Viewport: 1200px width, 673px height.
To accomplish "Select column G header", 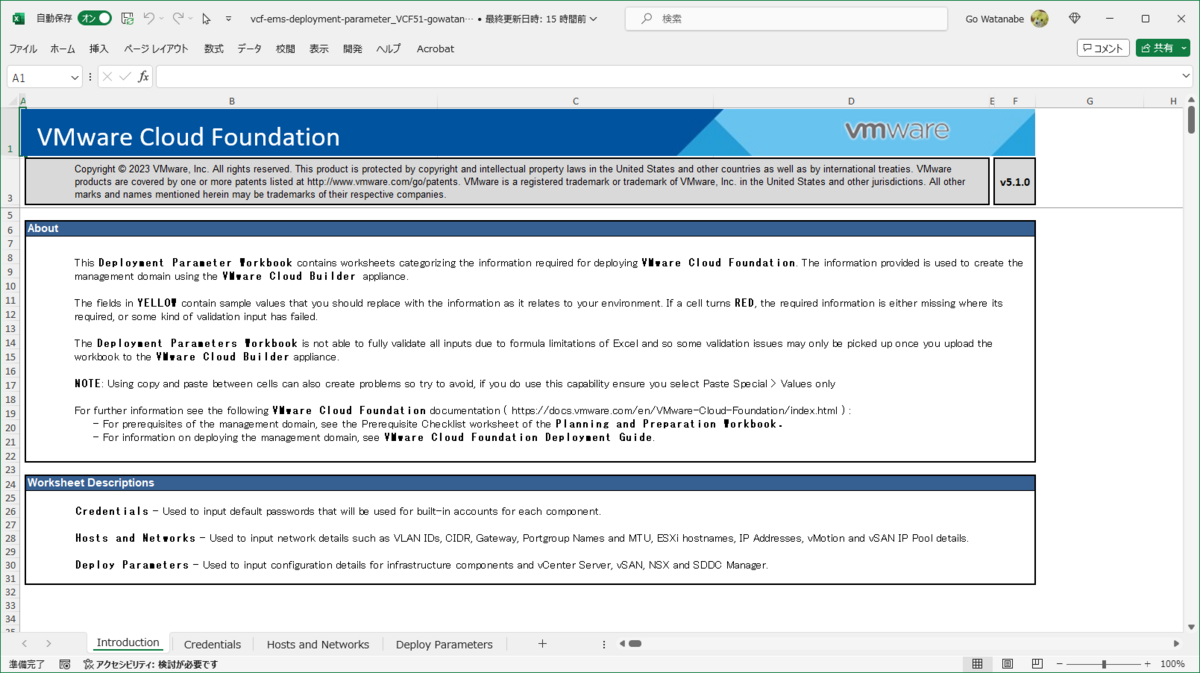I will pos(1090,101).
